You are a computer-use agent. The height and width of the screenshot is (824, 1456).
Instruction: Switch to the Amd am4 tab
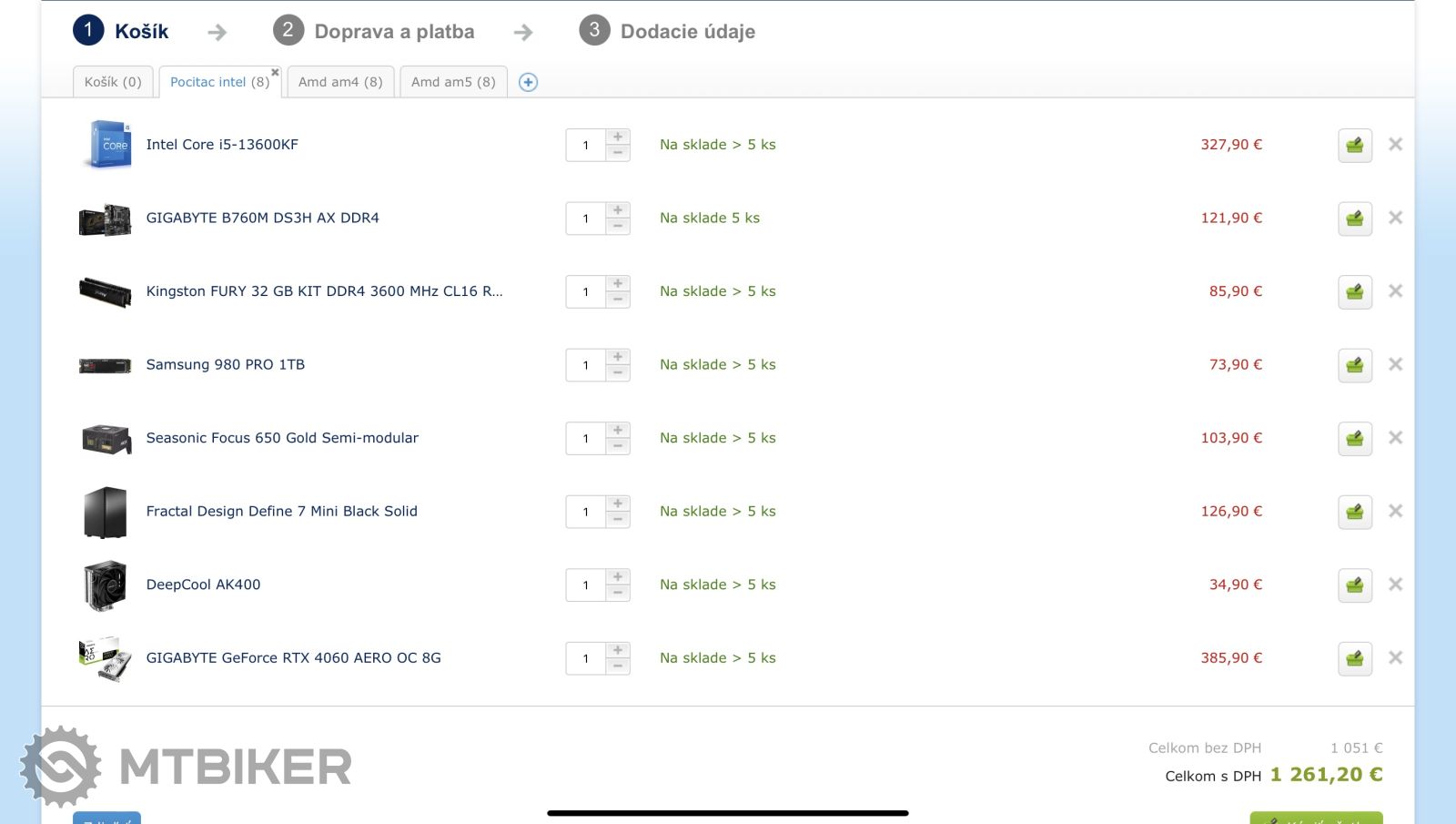340,82
